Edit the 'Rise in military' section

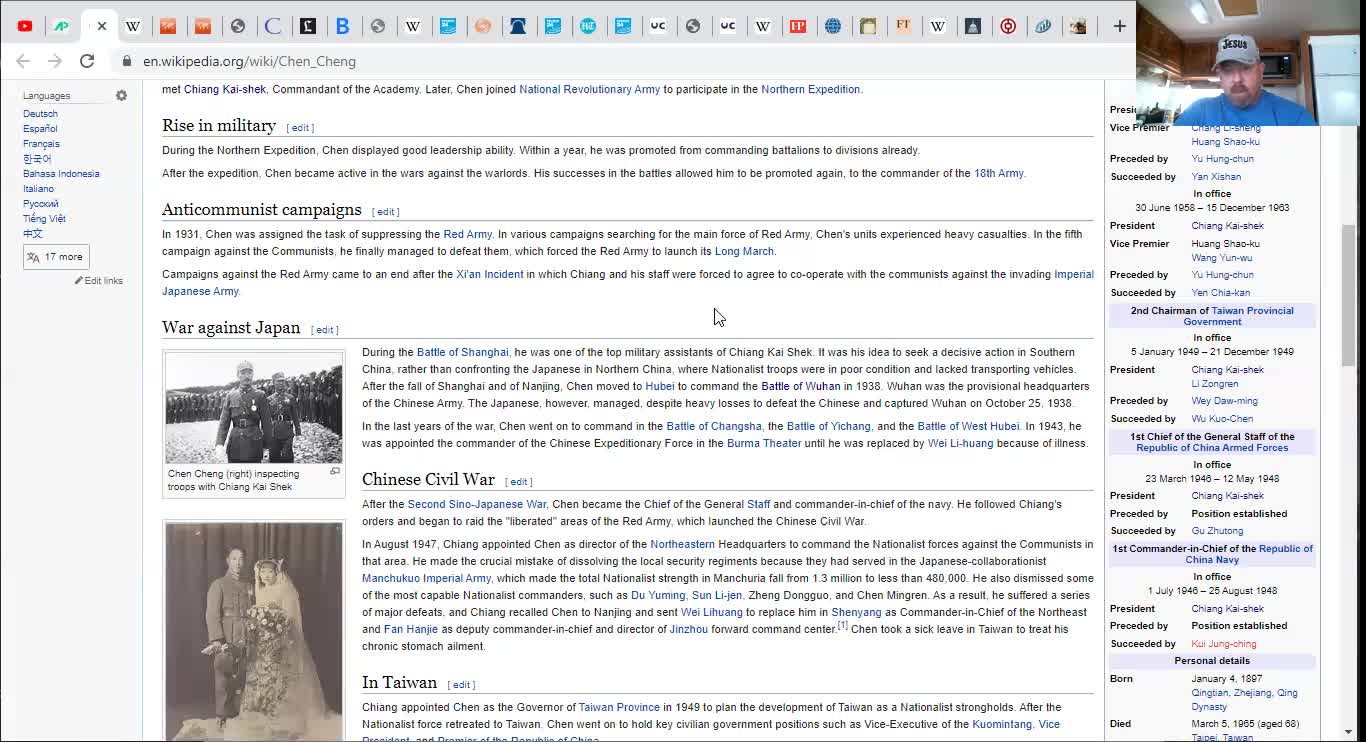point(300,128)
